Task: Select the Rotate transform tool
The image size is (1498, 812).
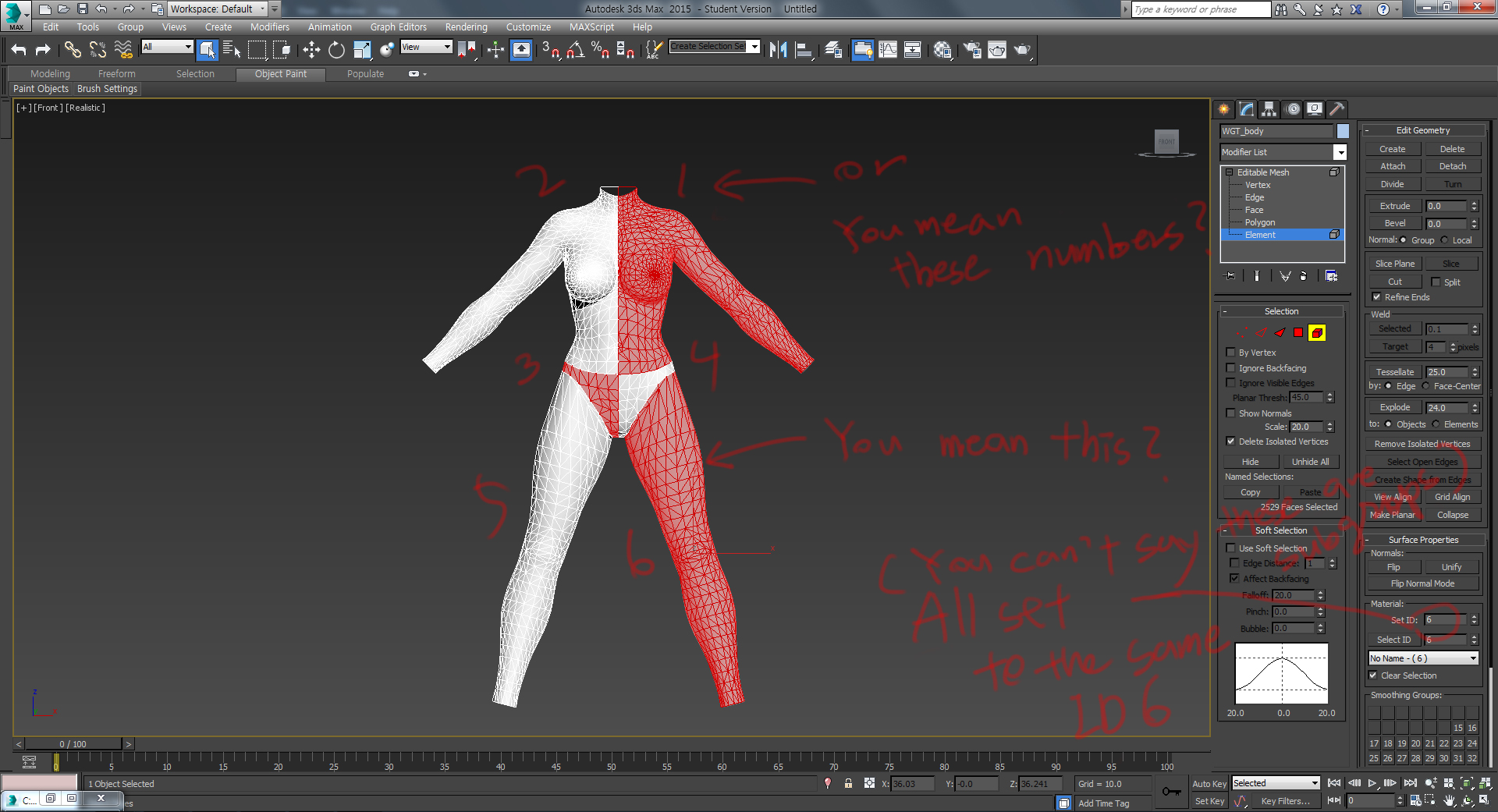Action: 336,50
